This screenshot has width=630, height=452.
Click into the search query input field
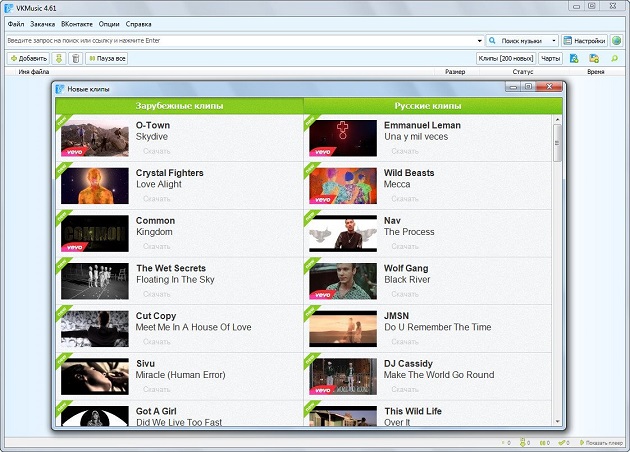click(x=241, y=41)
